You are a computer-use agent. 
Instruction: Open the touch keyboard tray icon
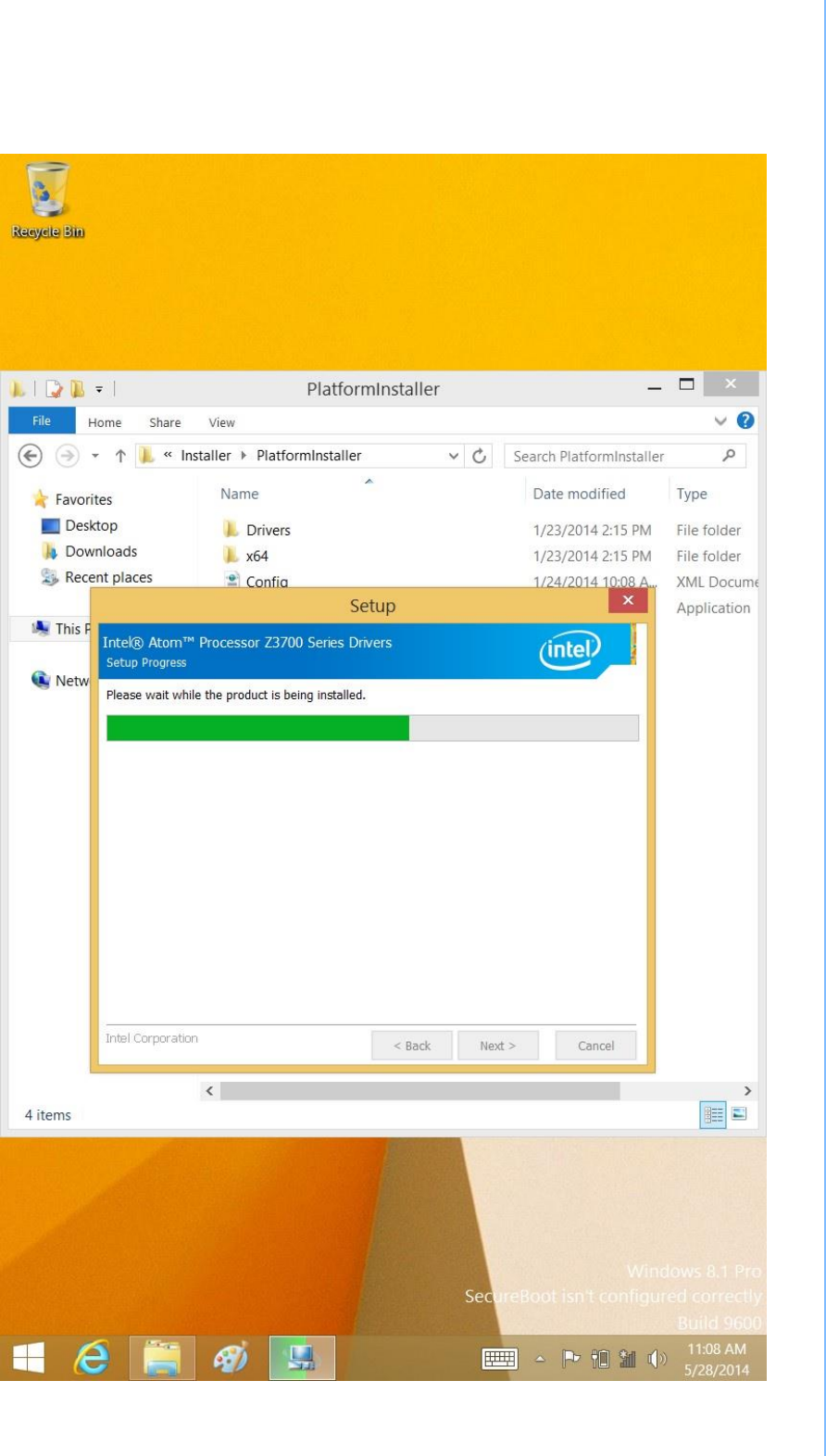[x=499, y=1360]
